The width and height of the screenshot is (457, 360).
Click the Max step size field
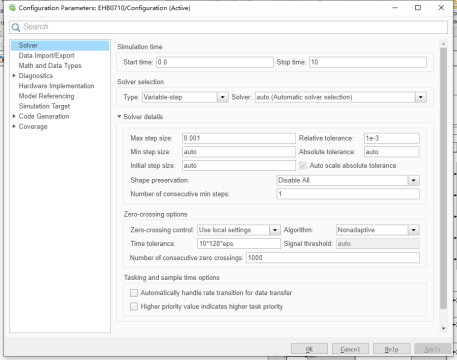(x=239, y=138)
